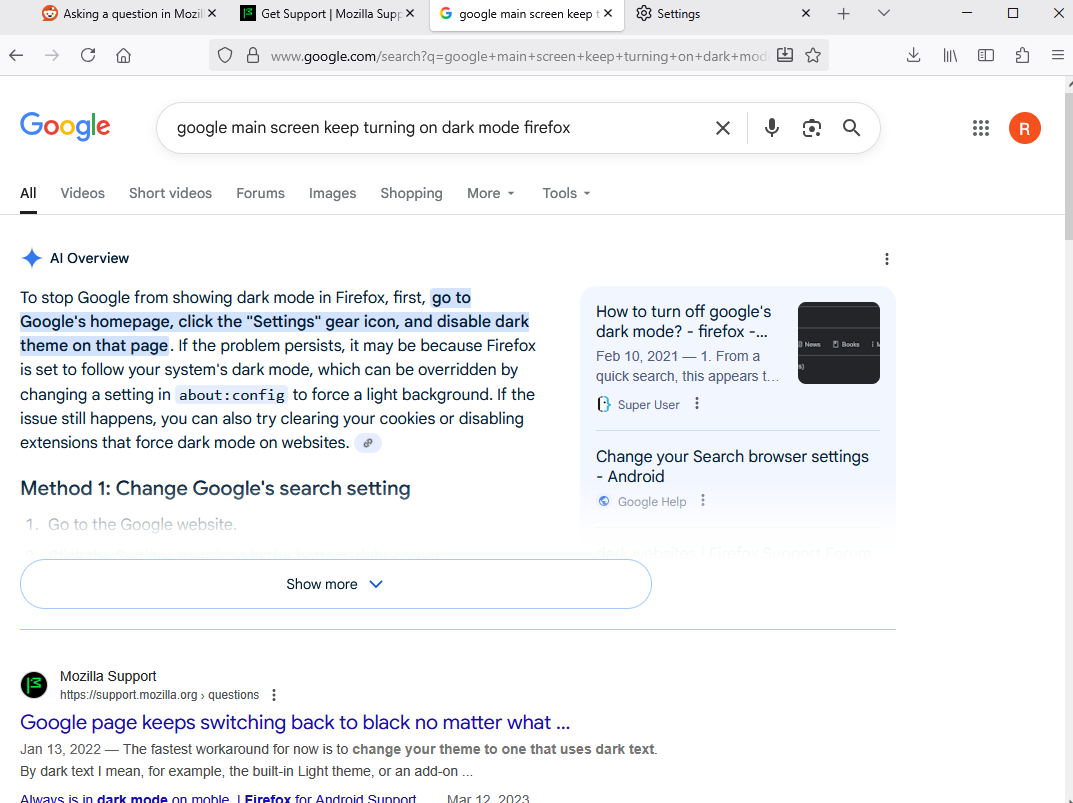Select the All results tab
Viewport: 1073px width, 803px height.
click(x=28, y=194)
